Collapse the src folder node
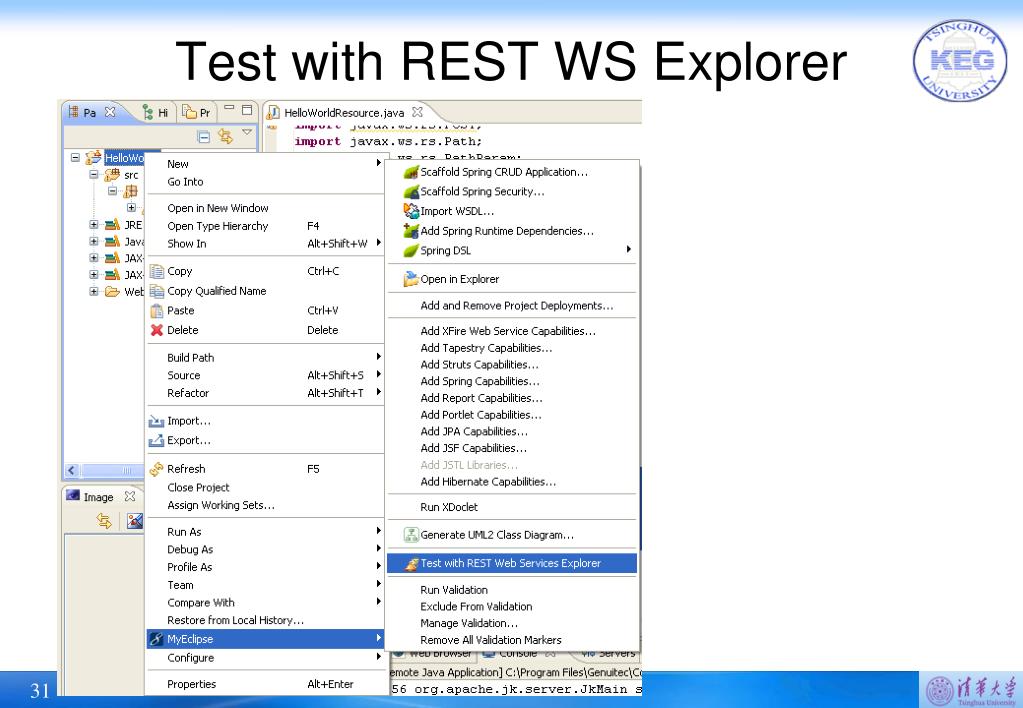The width and height of the screenshot is (1023, 708). (94, 175)
